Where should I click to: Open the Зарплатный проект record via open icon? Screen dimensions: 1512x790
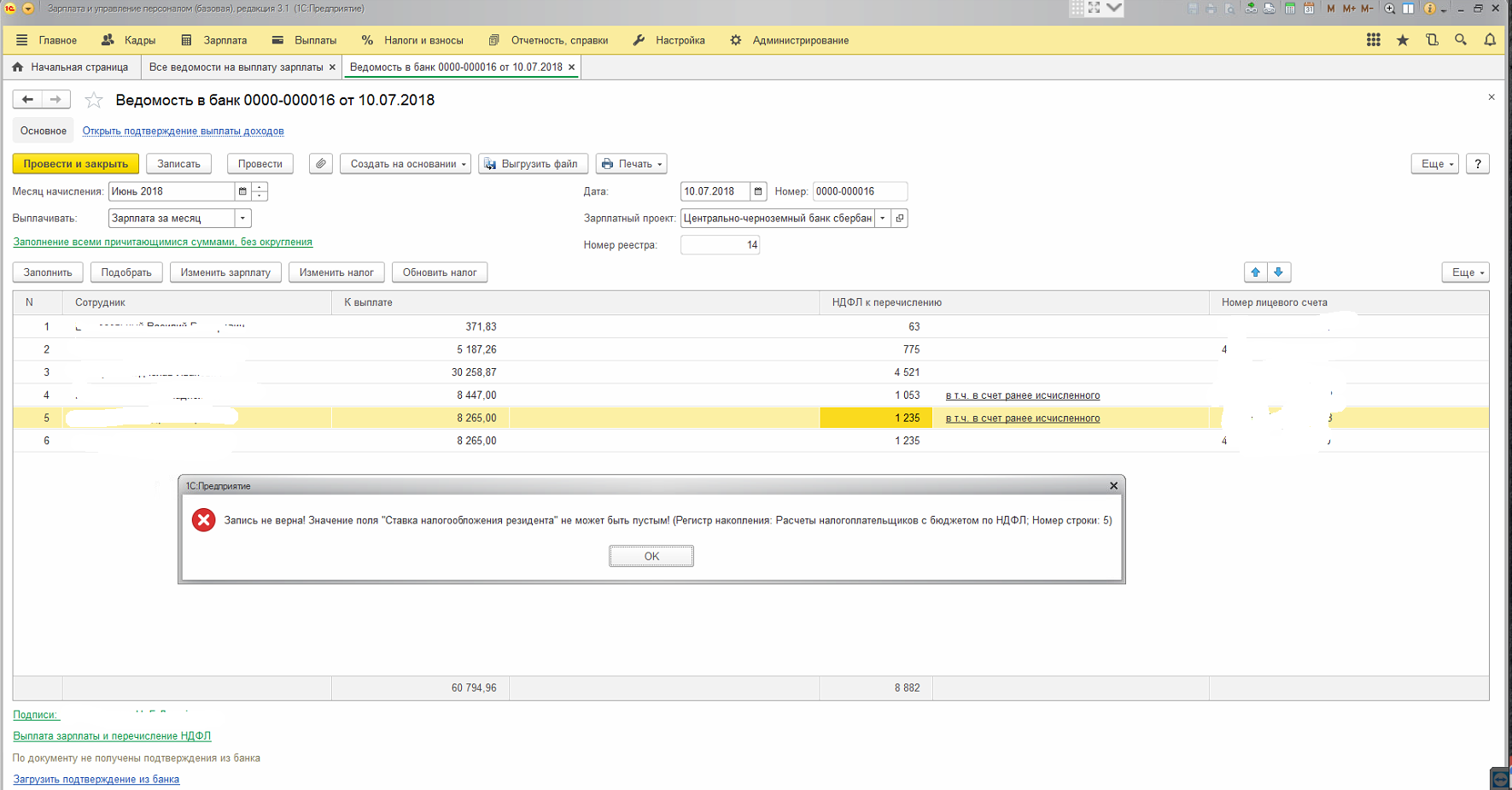point(900,219)
